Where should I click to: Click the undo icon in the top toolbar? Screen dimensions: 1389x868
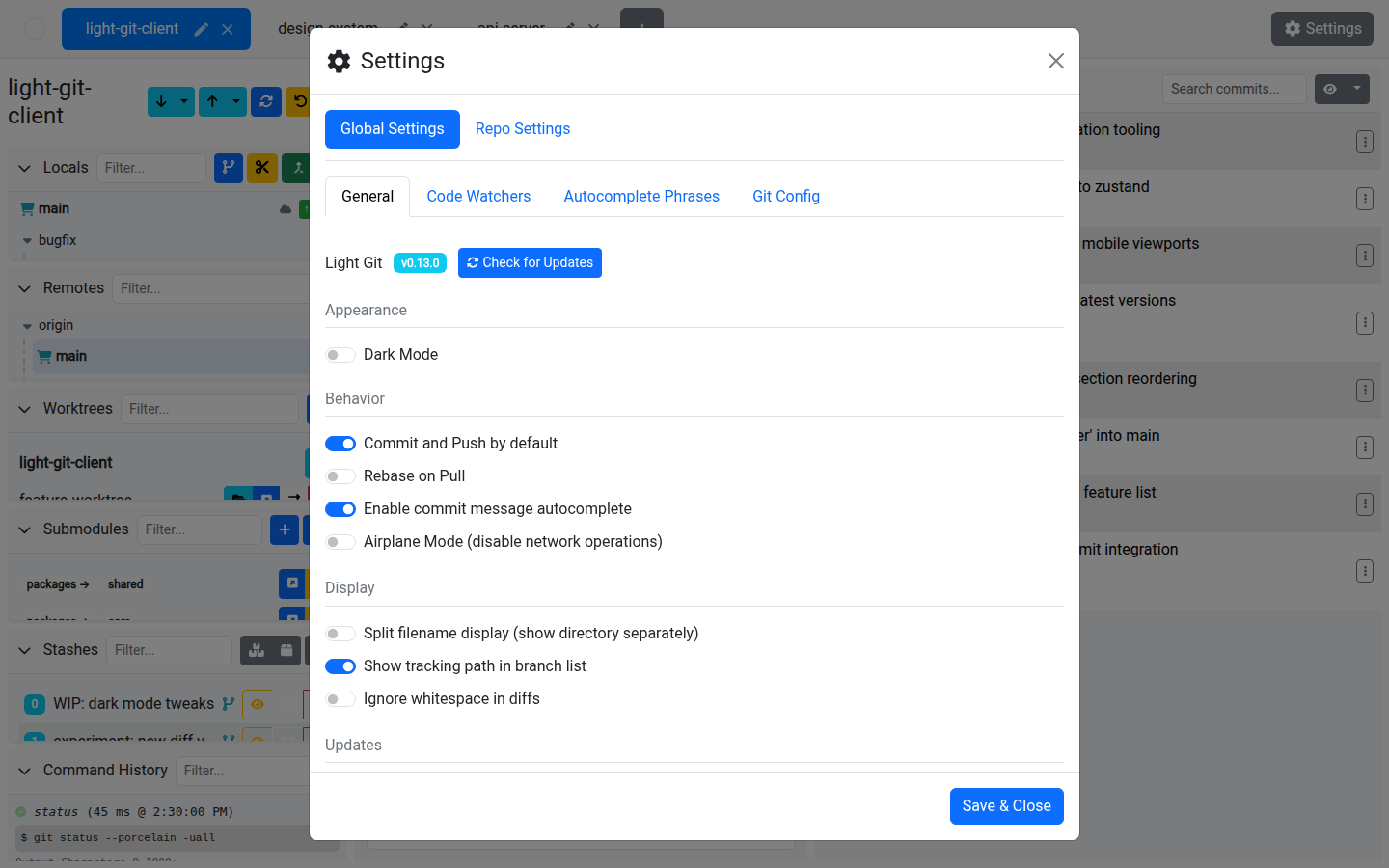pos(302,101)
